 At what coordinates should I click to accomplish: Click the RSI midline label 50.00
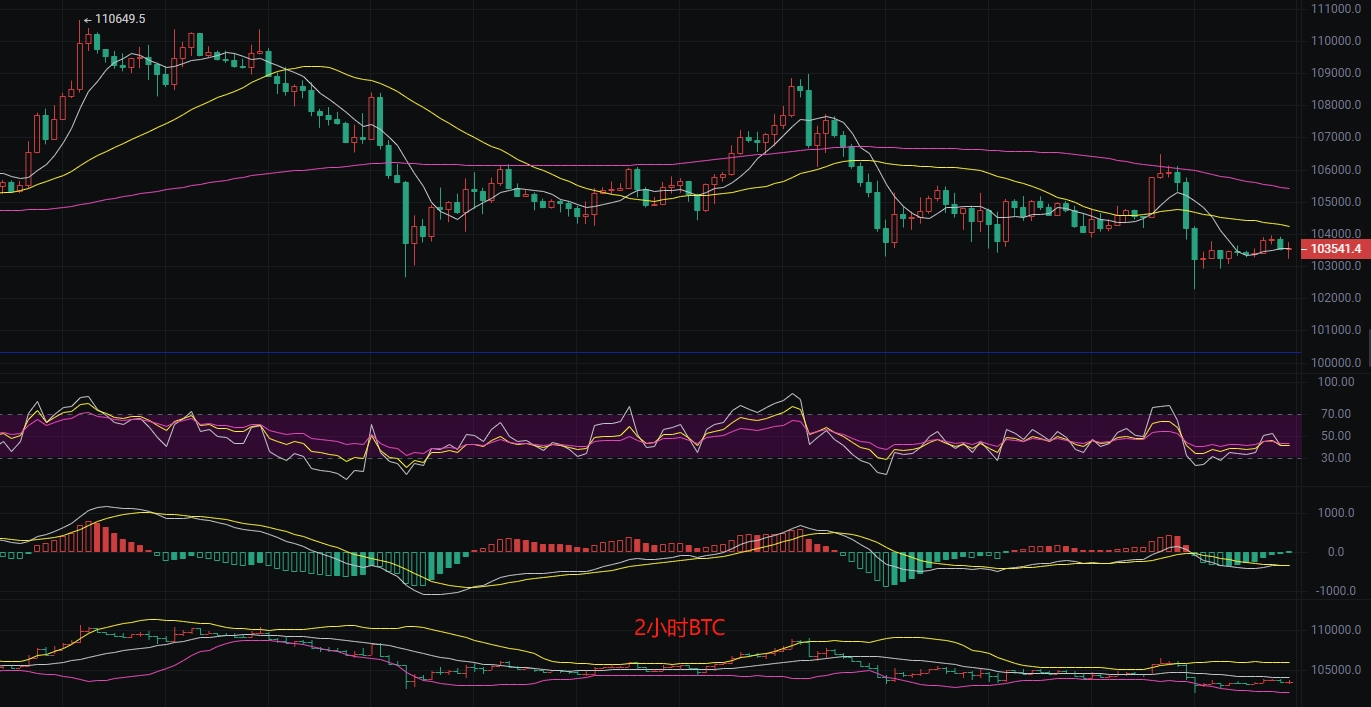pos(1337,436)
